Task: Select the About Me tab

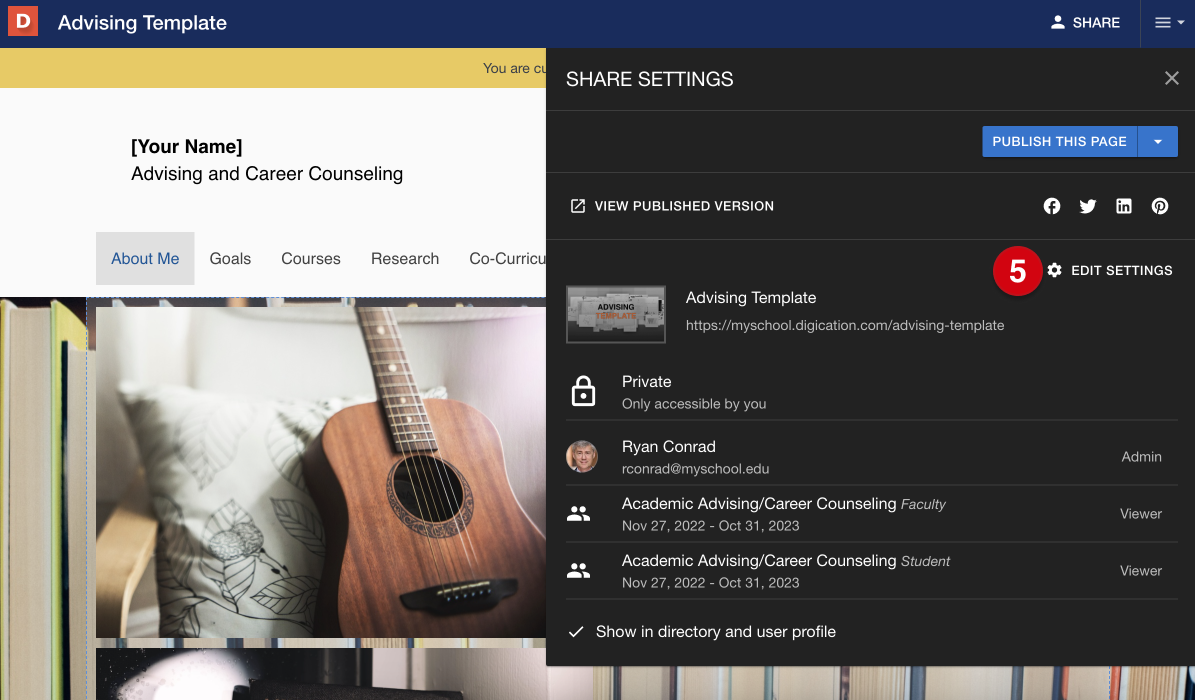Action: point(145,258)
